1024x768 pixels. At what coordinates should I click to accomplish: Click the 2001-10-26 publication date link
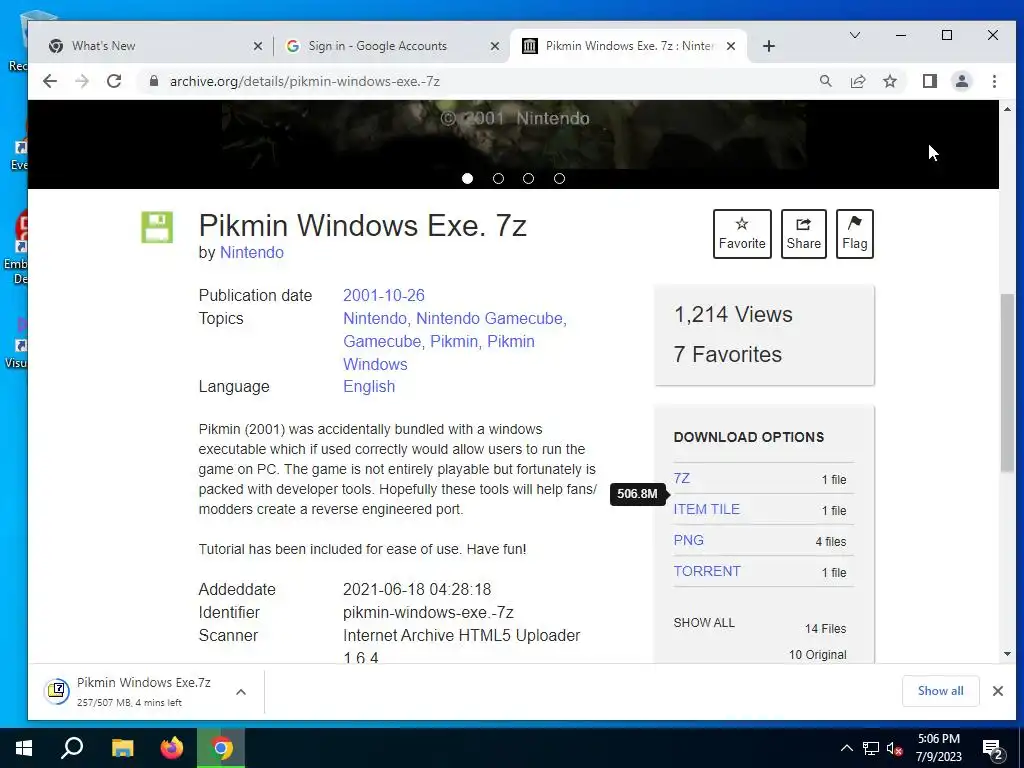(383, 295)
